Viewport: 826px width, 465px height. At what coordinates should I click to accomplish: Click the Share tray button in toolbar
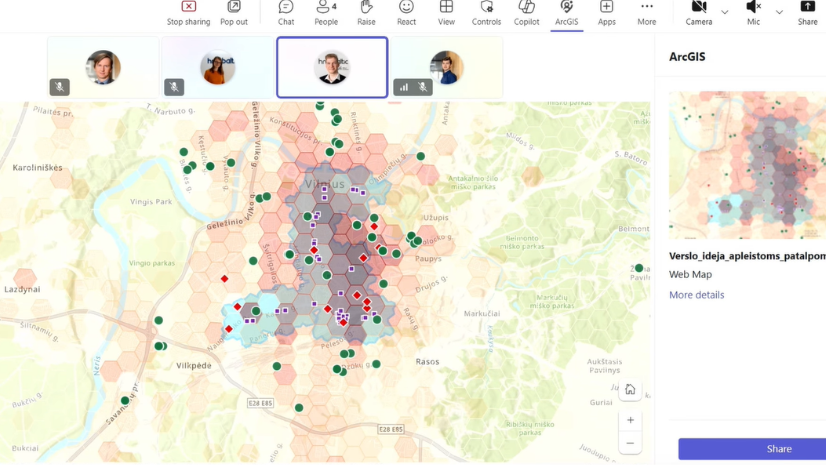tap(807, 13)
